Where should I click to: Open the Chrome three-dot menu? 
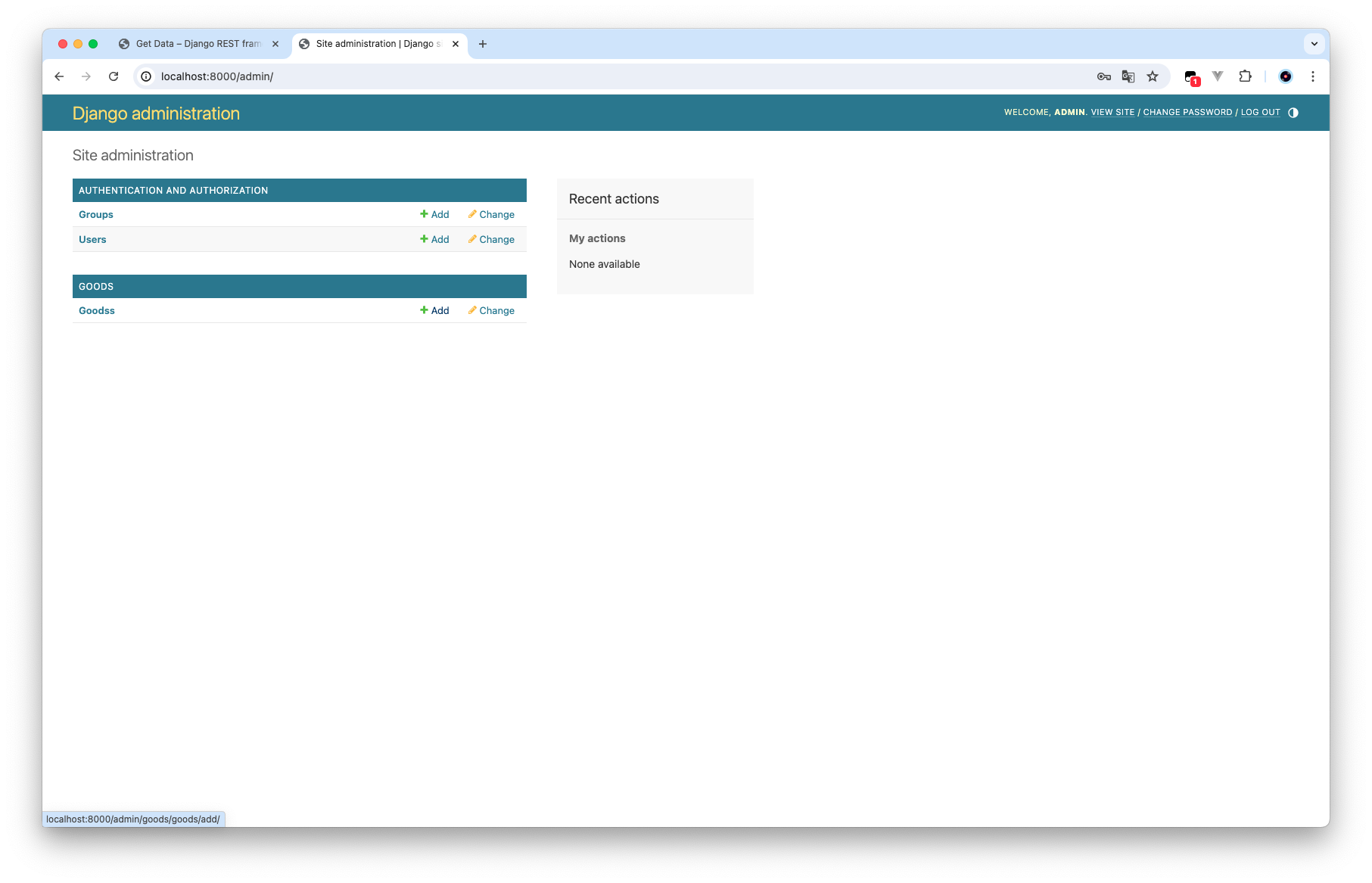(1313, 76)
